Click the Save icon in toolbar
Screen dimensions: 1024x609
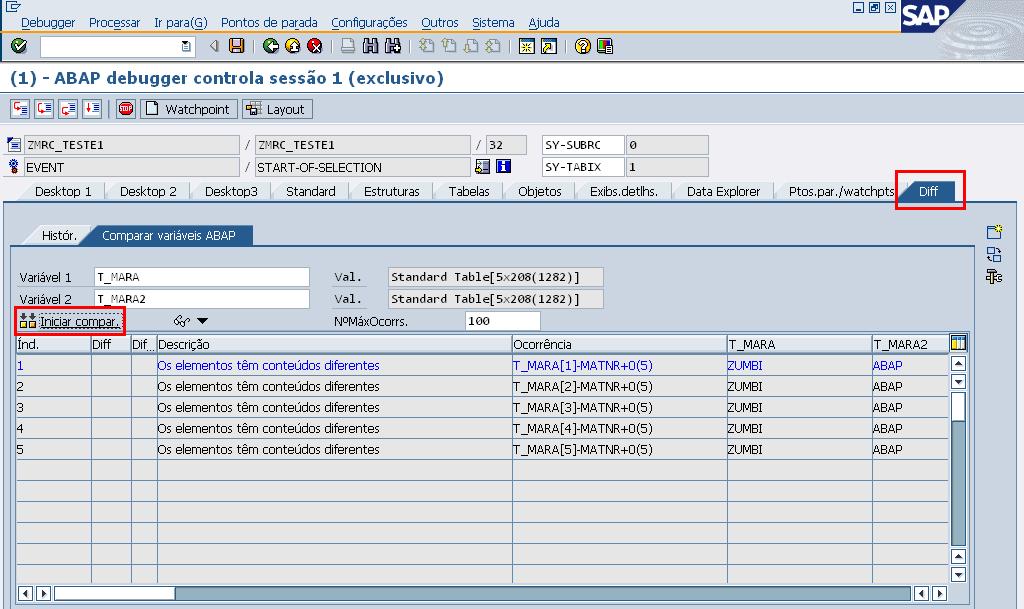click(x=236, y=46)
